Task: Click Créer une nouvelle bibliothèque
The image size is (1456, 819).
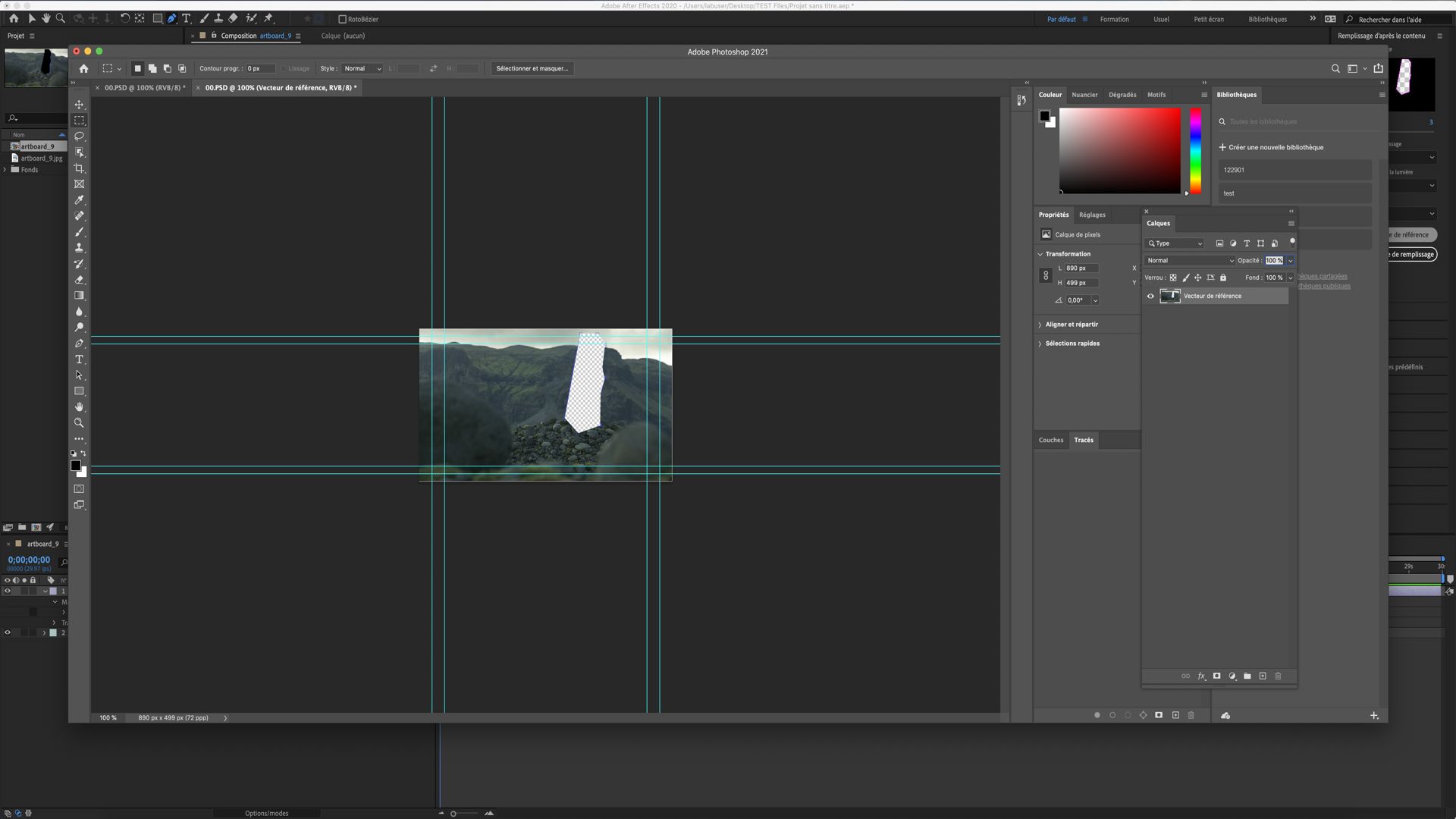Action: 1272,146
